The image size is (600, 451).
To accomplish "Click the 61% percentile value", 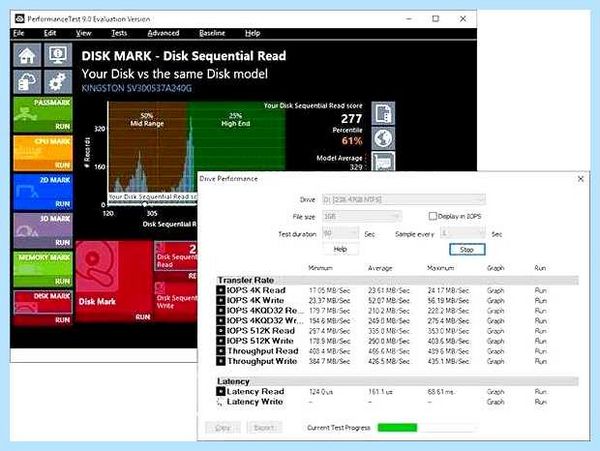I will point(352,141).
